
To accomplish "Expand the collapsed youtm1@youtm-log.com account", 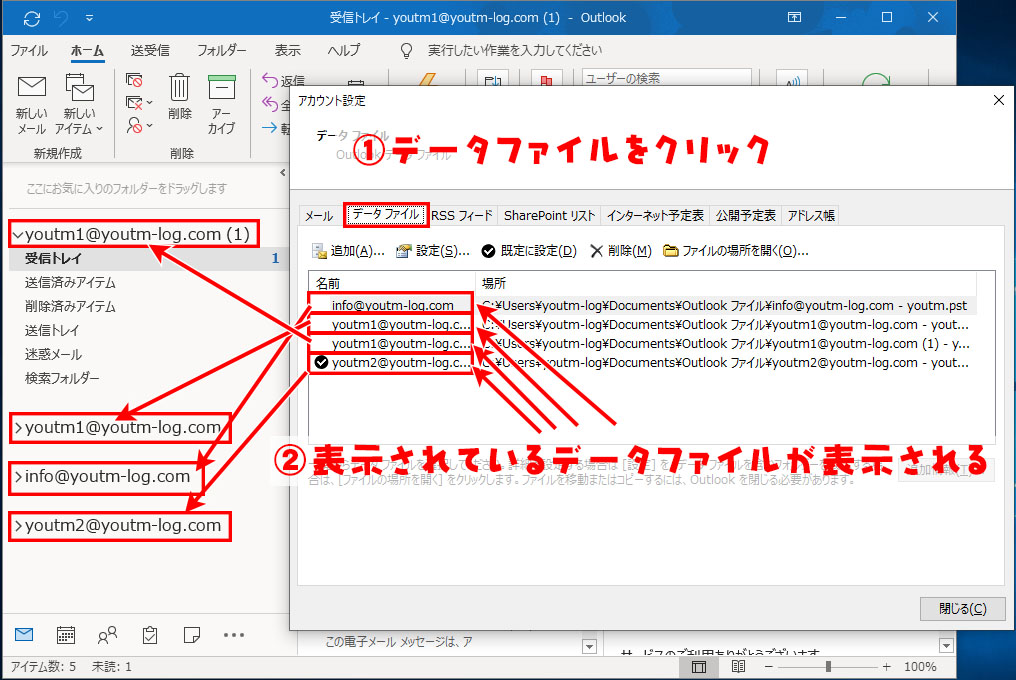I will [x=18, y=428].
